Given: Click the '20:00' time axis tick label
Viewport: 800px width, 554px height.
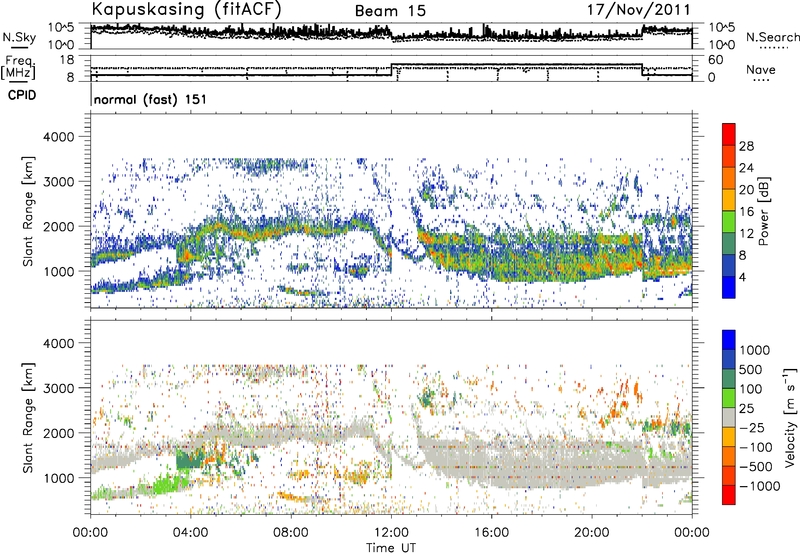Looking at the screenshot, I should [592, 533].
